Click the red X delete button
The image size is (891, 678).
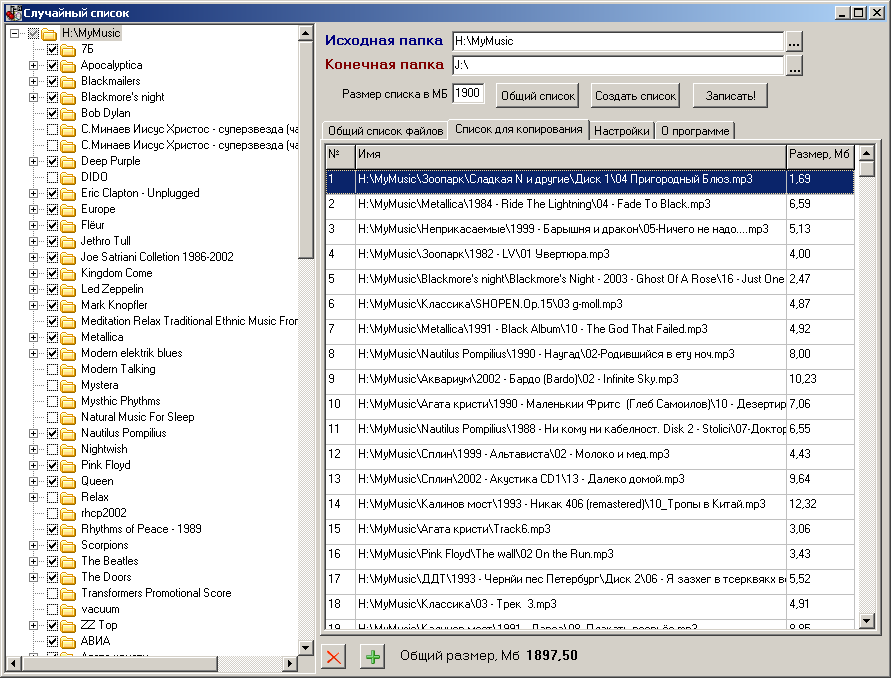click(334, 656)
